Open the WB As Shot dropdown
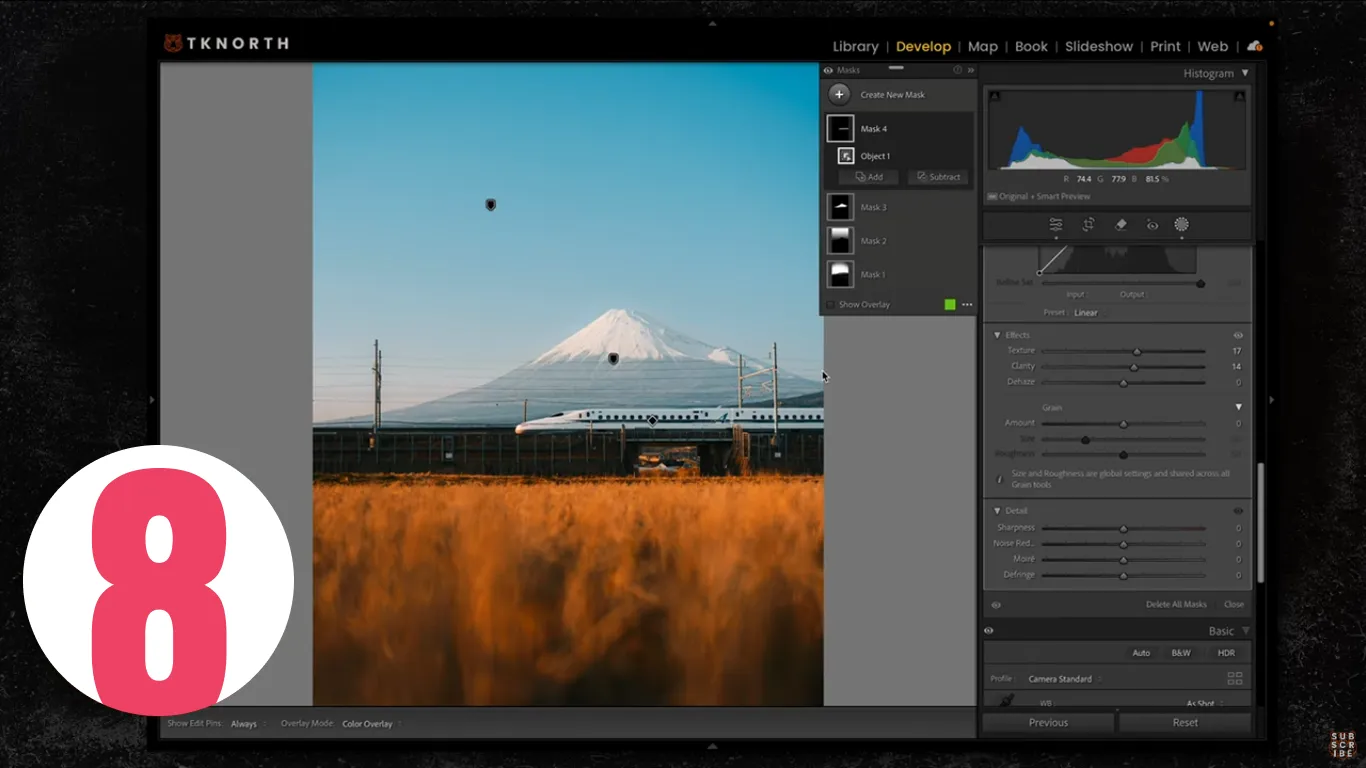Image resolution: width=1366 pixels, height=768 pixels. [x=1203, y=703]
